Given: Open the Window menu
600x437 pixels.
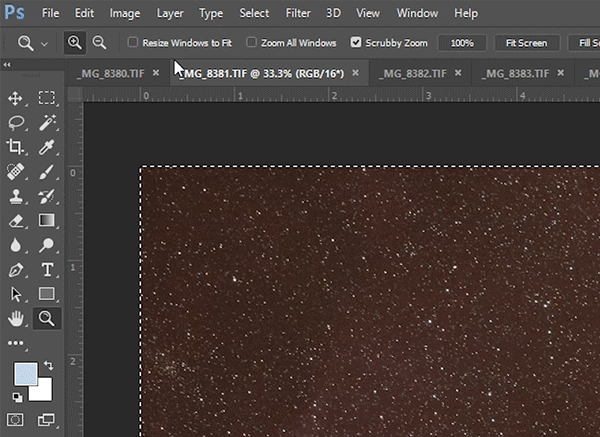Looking at the screenshot, I should 417,13.
